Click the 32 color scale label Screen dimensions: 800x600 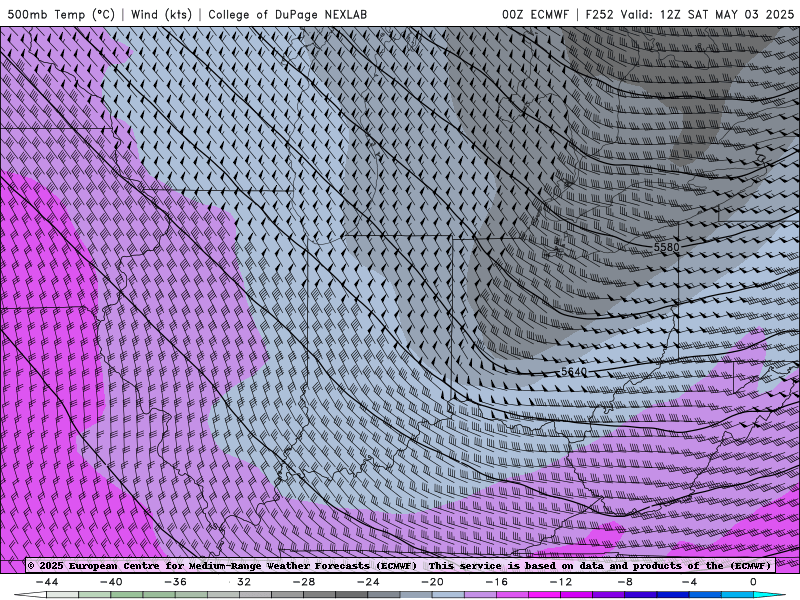pos(244,582)
